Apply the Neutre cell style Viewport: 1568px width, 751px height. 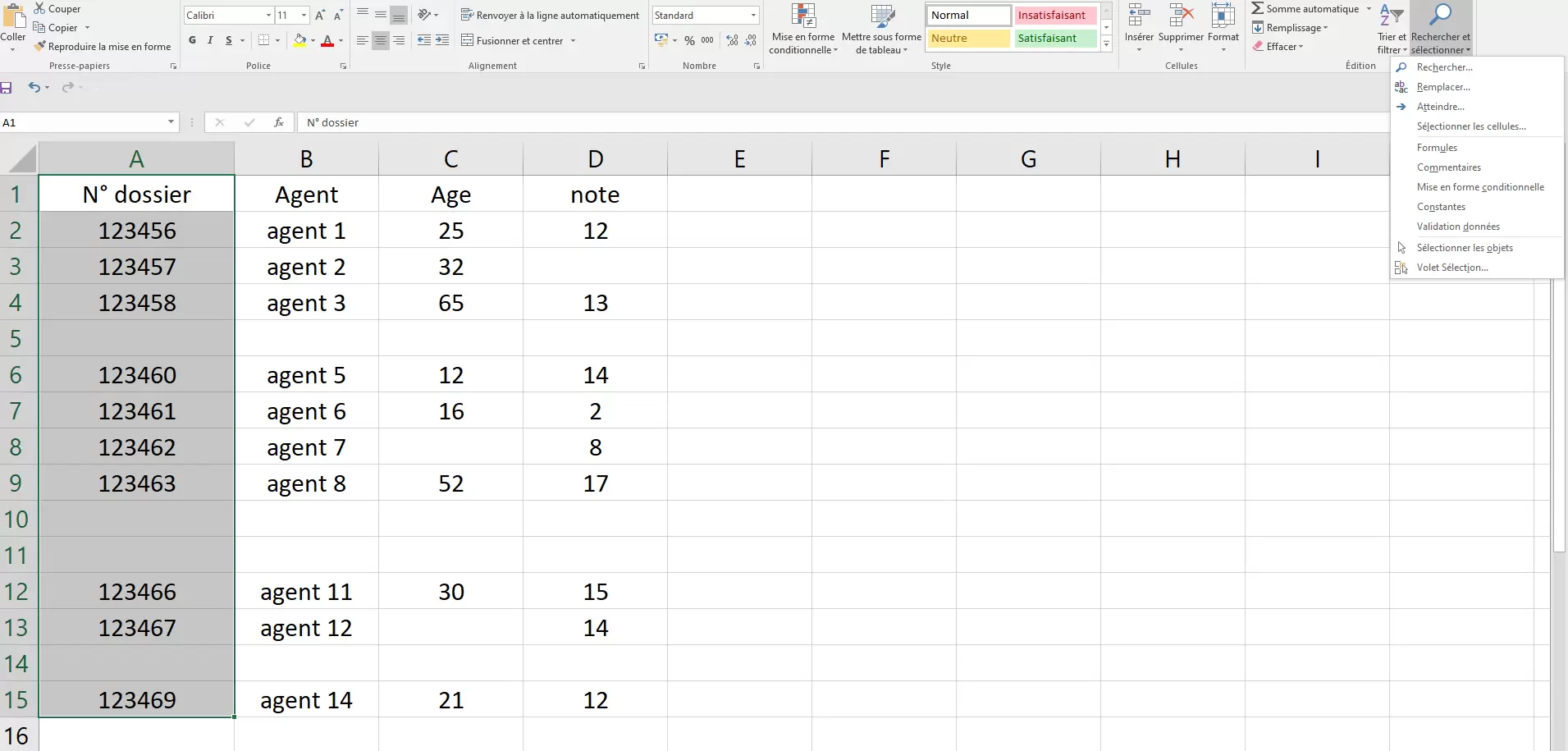pyautogui.click(x=968, y=38)
